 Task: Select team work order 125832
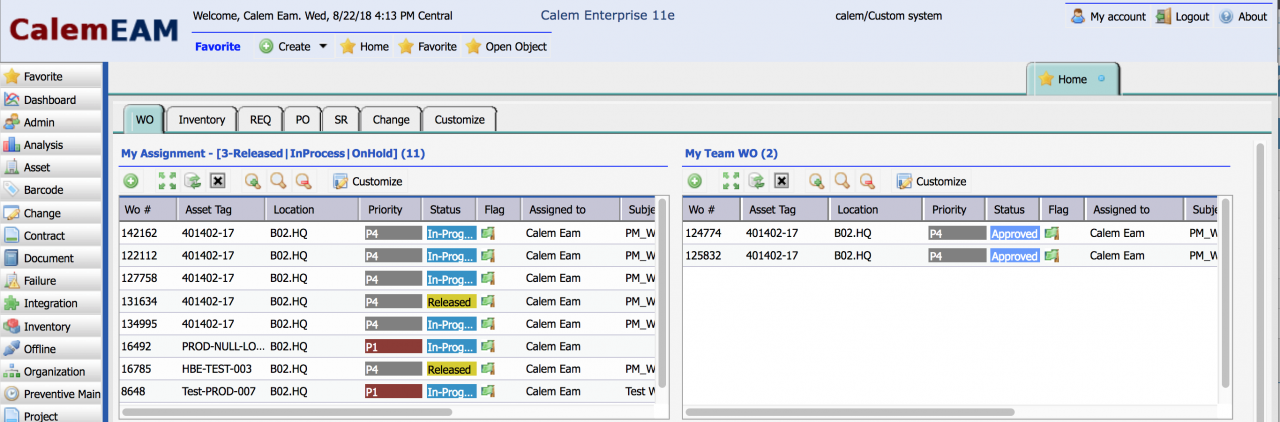[952, 255]
